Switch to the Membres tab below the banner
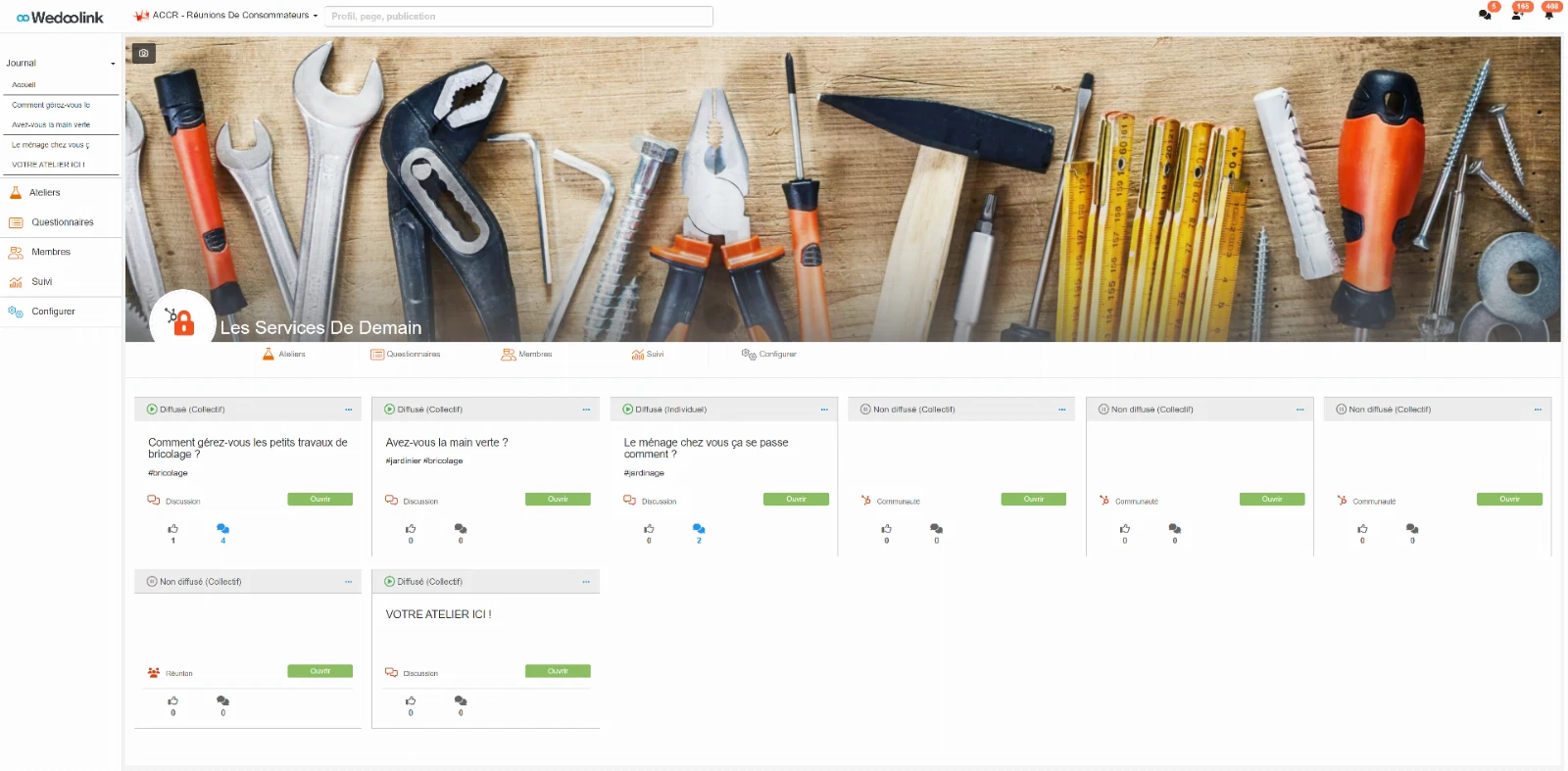This screenshot has height=771, width=1568. tap(527, 355)
